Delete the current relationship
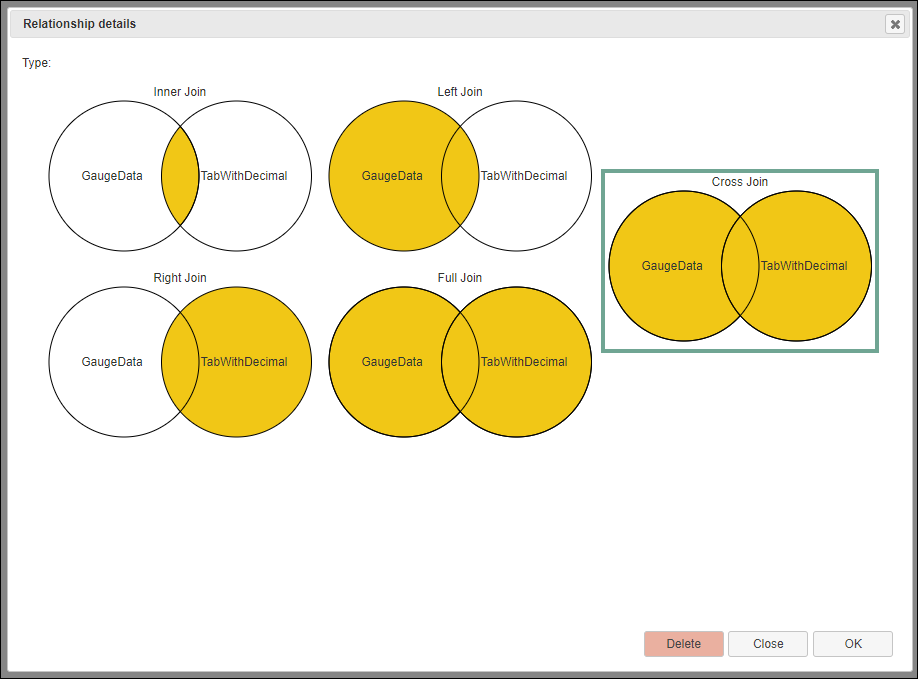 click(683, 643)
